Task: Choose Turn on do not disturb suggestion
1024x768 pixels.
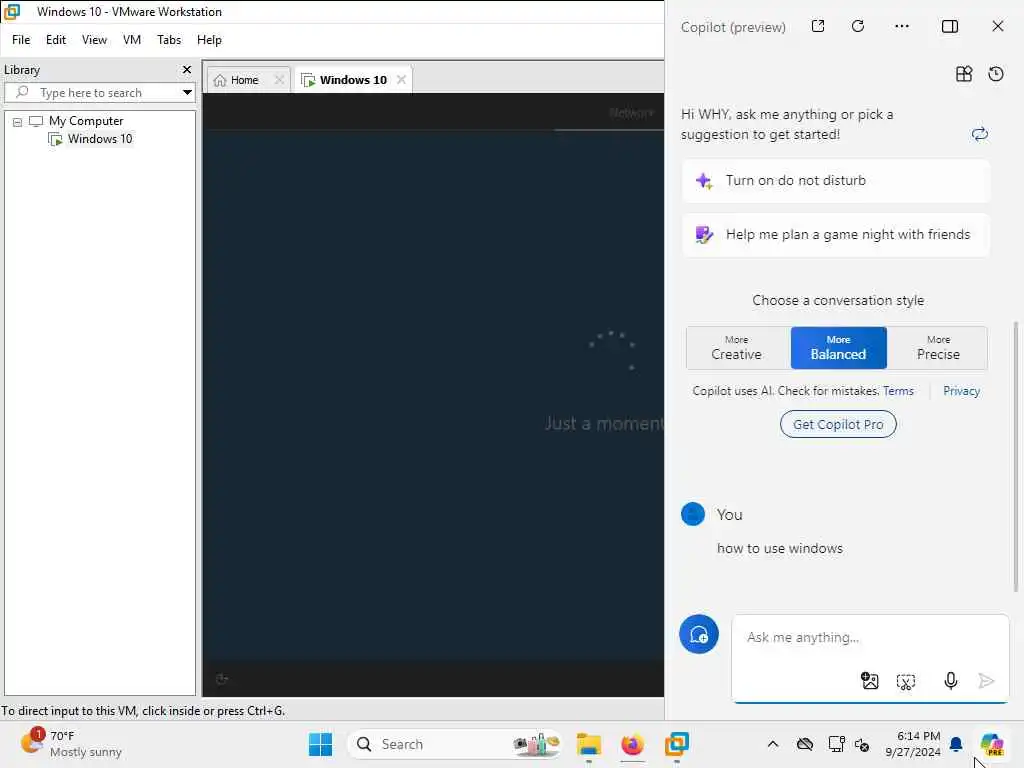Action: pos(836,181)
